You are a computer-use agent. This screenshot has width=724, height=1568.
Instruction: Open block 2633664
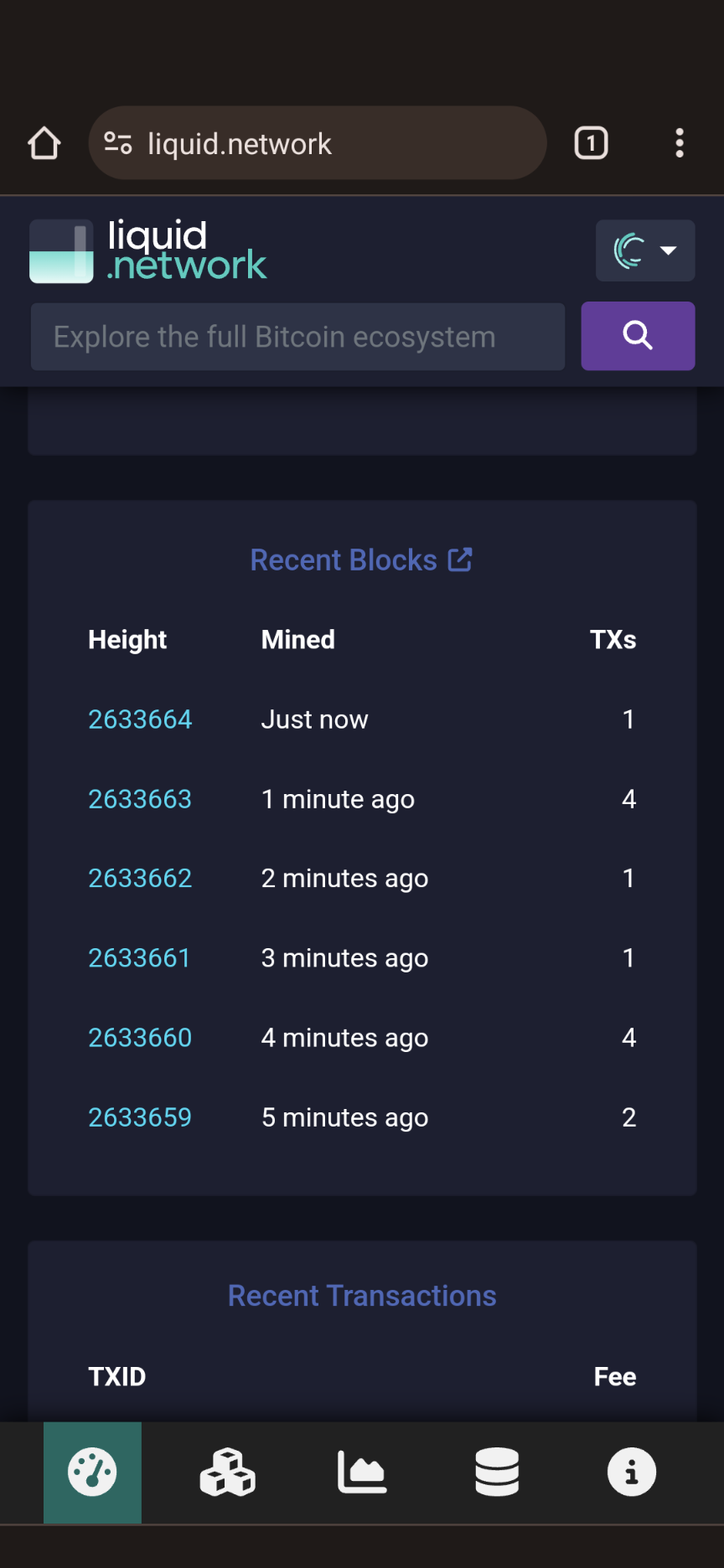tap(140, 720)
